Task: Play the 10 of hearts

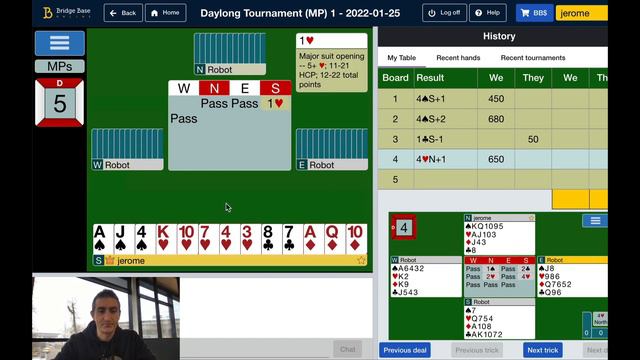Action: pyautogui.click(x=187, y=239)
